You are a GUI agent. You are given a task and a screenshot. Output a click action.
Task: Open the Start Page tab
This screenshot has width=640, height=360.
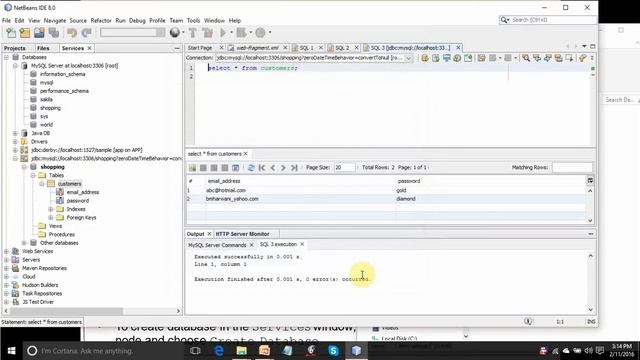(x=200, y=48)
